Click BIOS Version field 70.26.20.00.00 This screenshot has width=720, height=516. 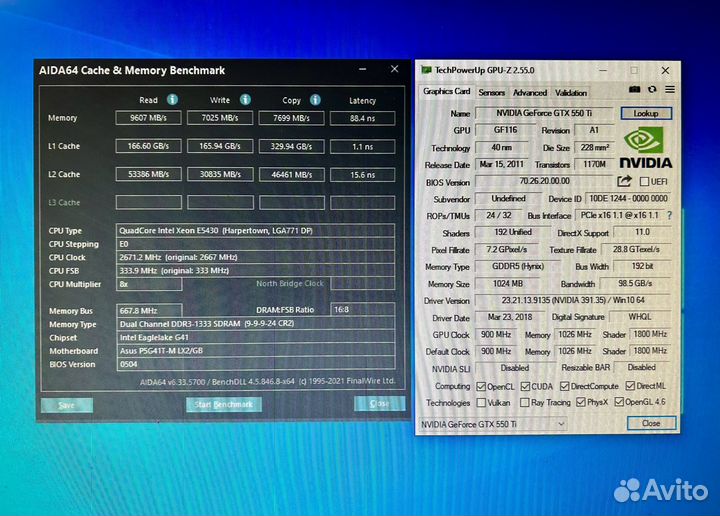tap(544, 181)
